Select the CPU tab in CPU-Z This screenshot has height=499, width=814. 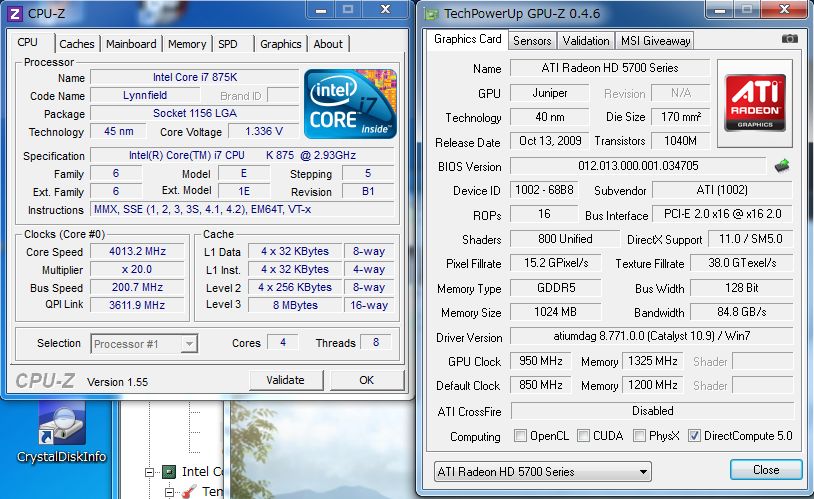28,43
